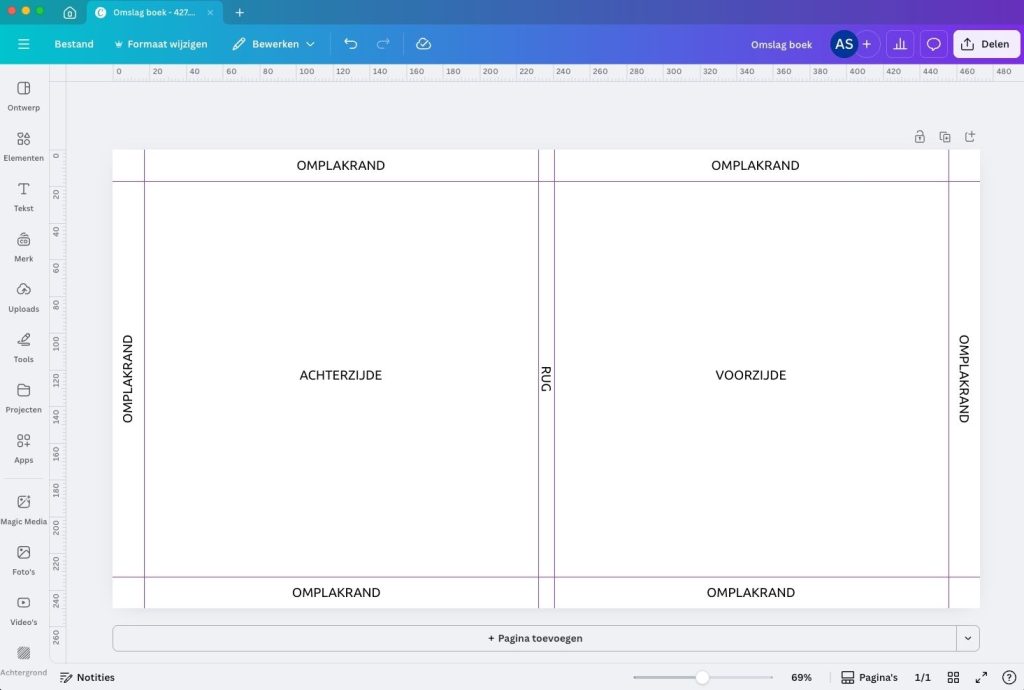The height and width of the screenshot is (690, 1024).
Task: Lock the page with padlock icon
Action: click(920, 136)
